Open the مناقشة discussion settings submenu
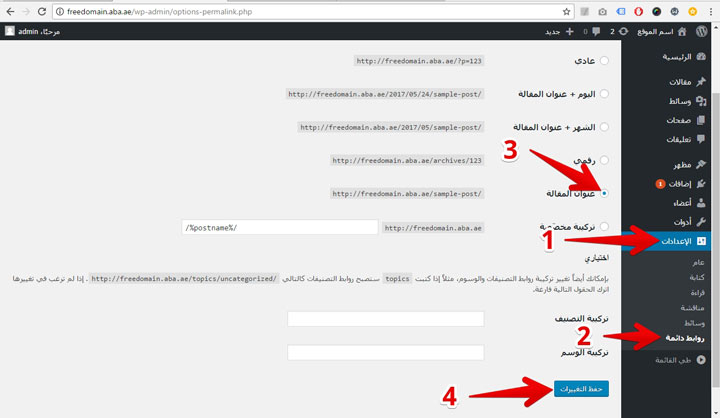 692,308
